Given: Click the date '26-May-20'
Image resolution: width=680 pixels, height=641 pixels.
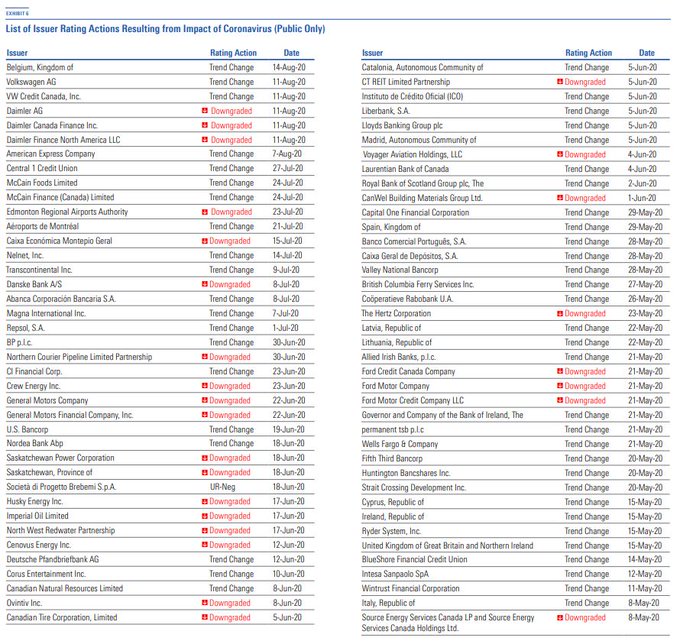Looking at the screenshot, I should [645, 299].
